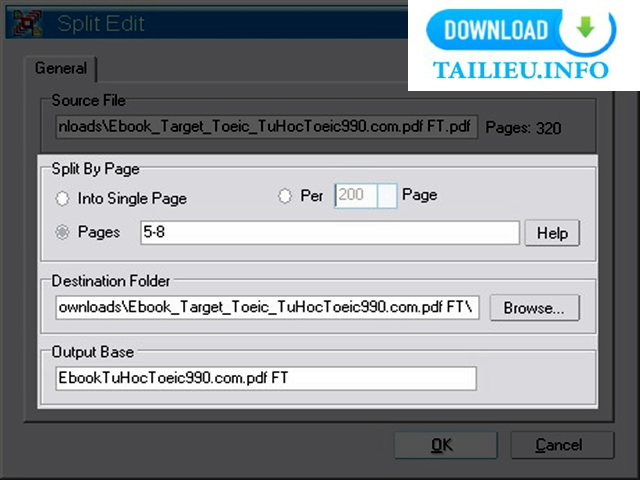The height and width of the screenshot is (480, 640).
Task: Click the green download arrow icon
Action: (x=585, y=27)
